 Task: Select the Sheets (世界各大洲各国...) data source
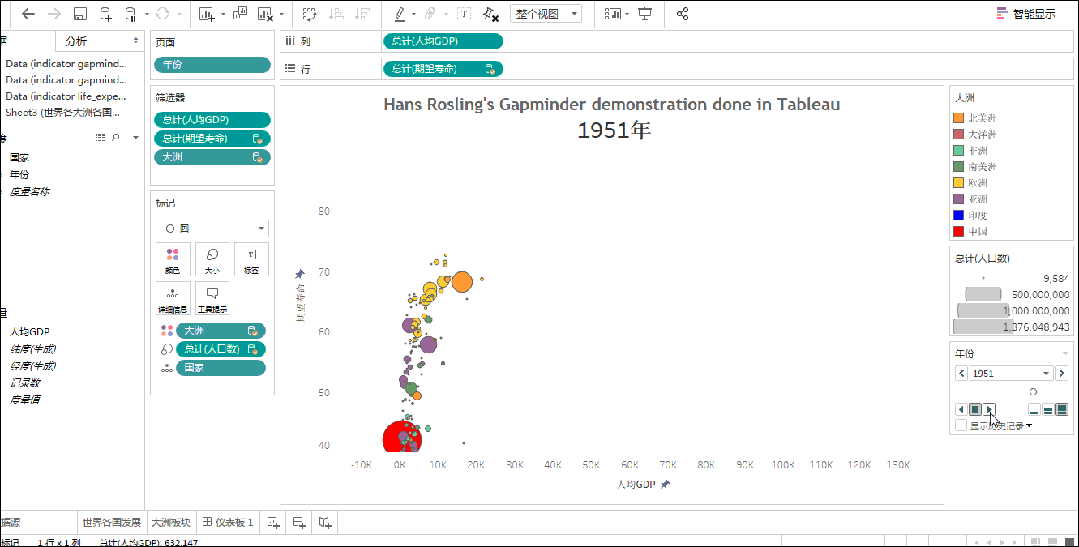point(63,112)
